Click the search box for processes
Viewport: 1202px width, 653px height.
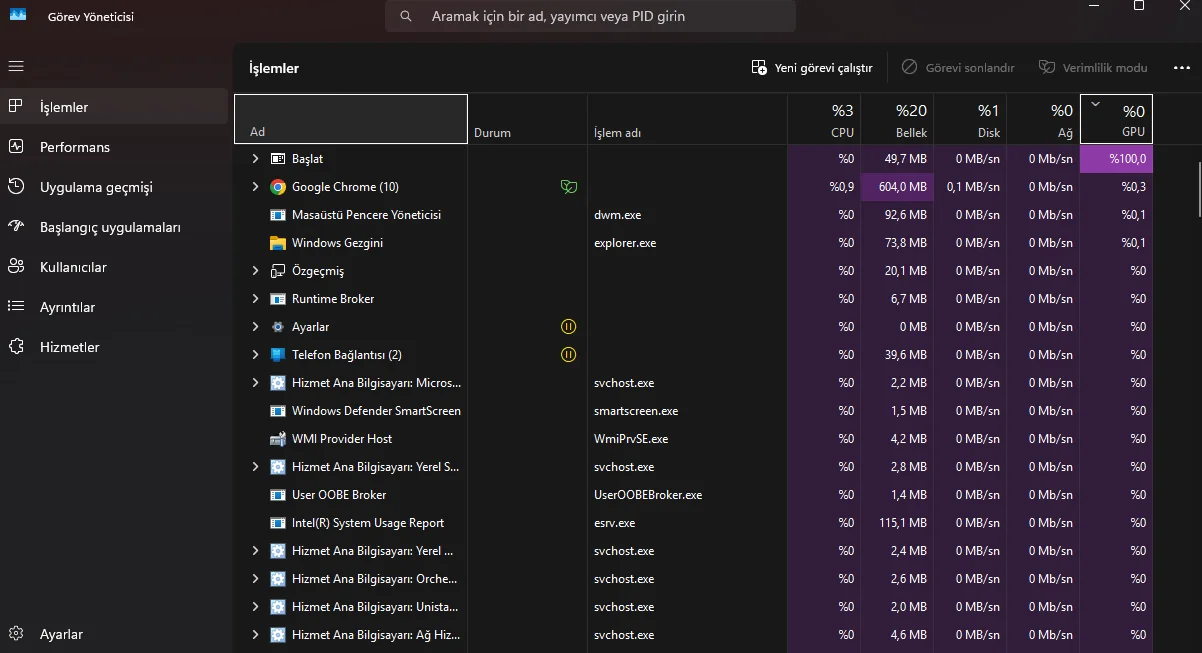[x=590, y=16]
